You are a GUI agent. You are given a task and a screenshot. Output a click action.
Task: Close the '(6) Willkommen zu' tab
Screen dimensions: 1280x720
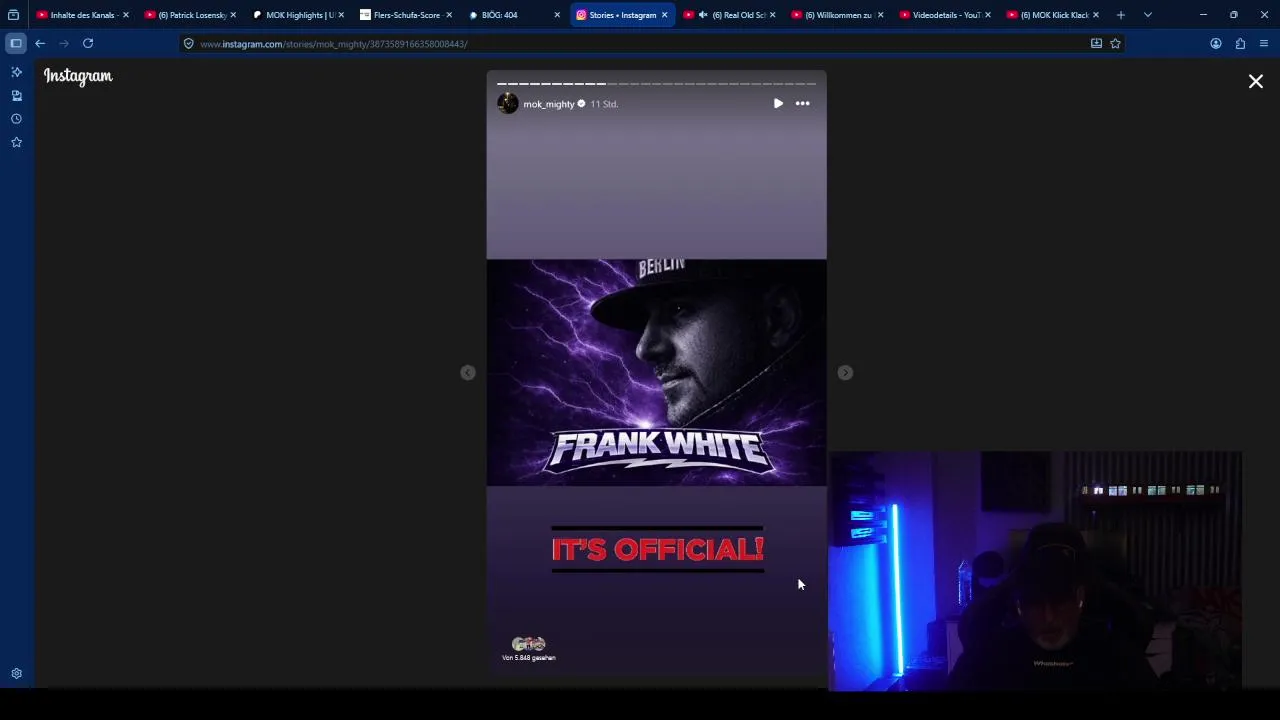(880, 15)
